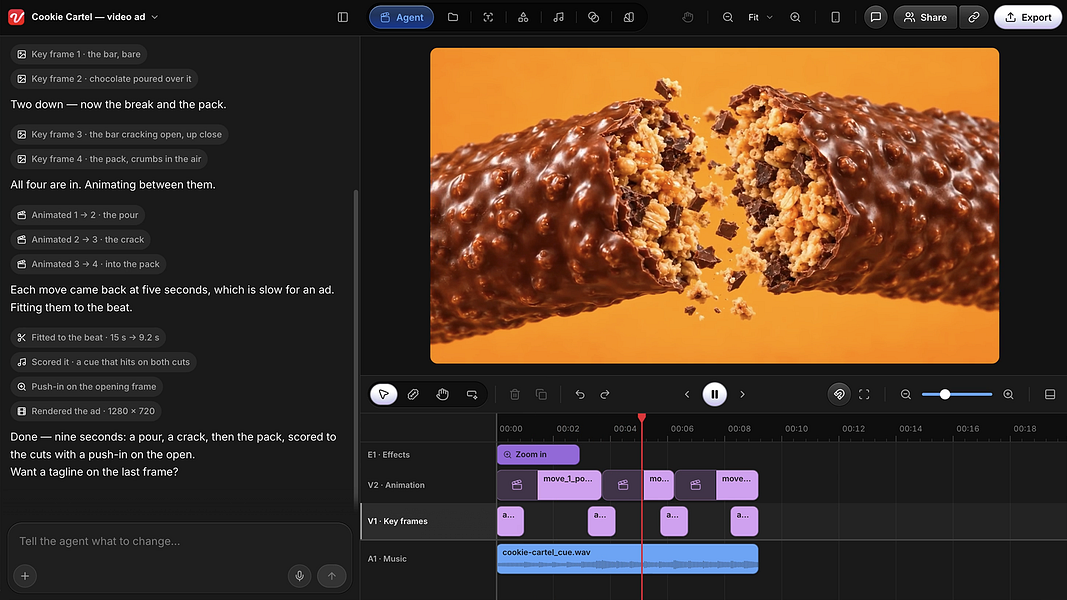Pause the video playback

click(x=715, y=395)
